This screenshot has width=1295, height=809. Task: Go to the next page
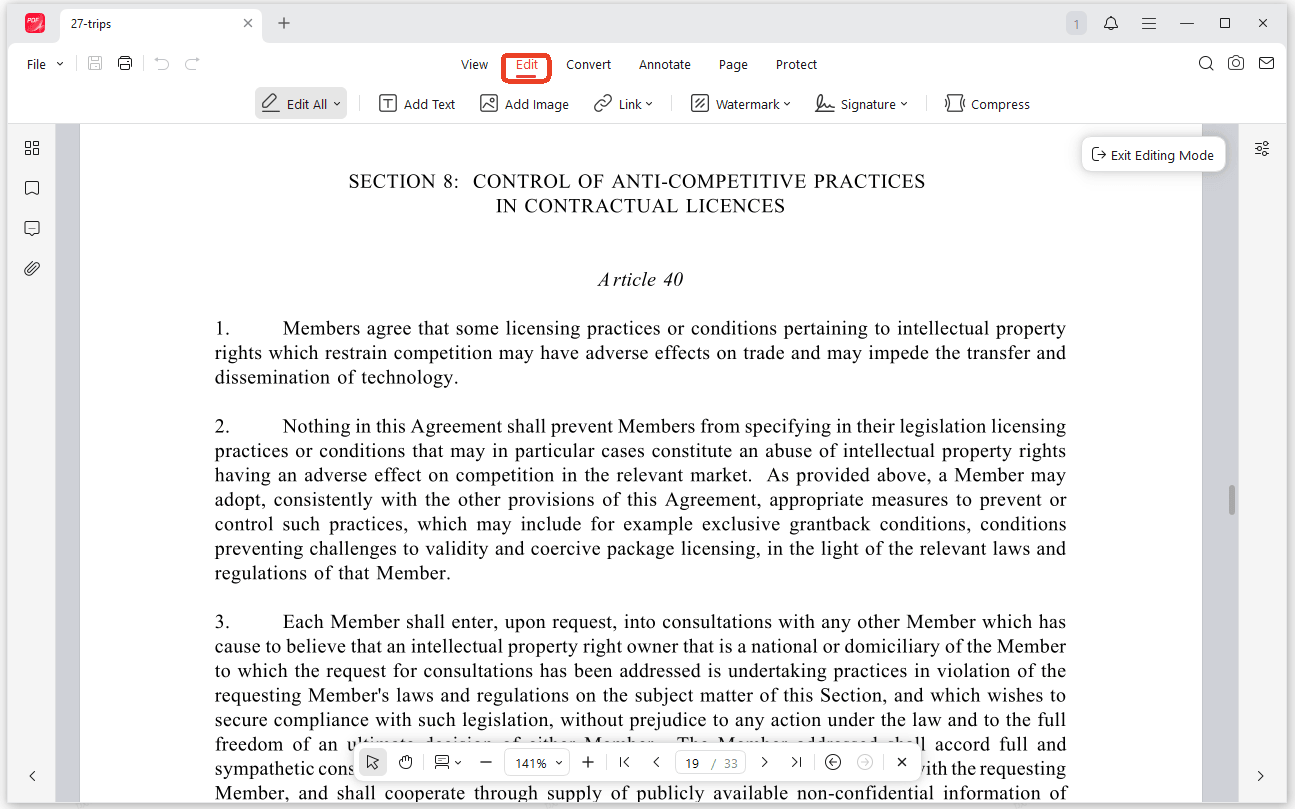(764, 762)
